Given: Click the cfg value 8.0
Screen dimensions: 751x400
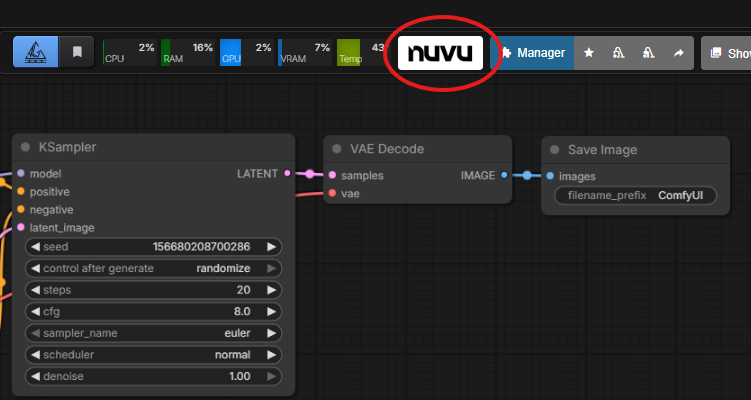Looking at the screenshot, I should (x=242, y=311).
